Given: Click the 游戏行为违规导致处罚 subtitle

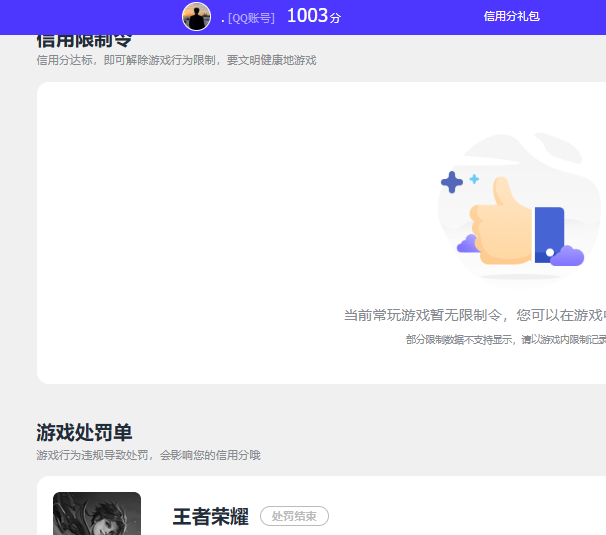Looking at the screenshot, I should 148,455.
